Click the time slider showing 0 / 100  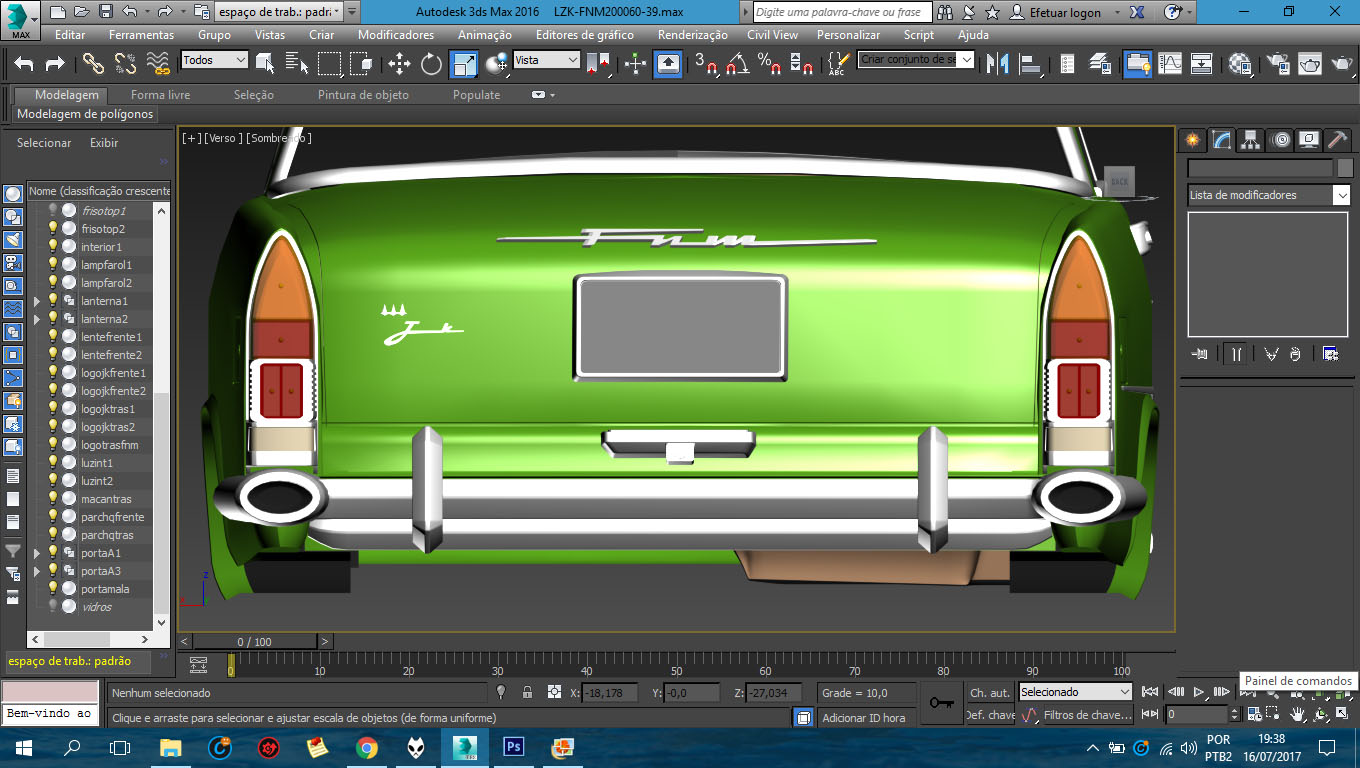click(x=254, y=642)
